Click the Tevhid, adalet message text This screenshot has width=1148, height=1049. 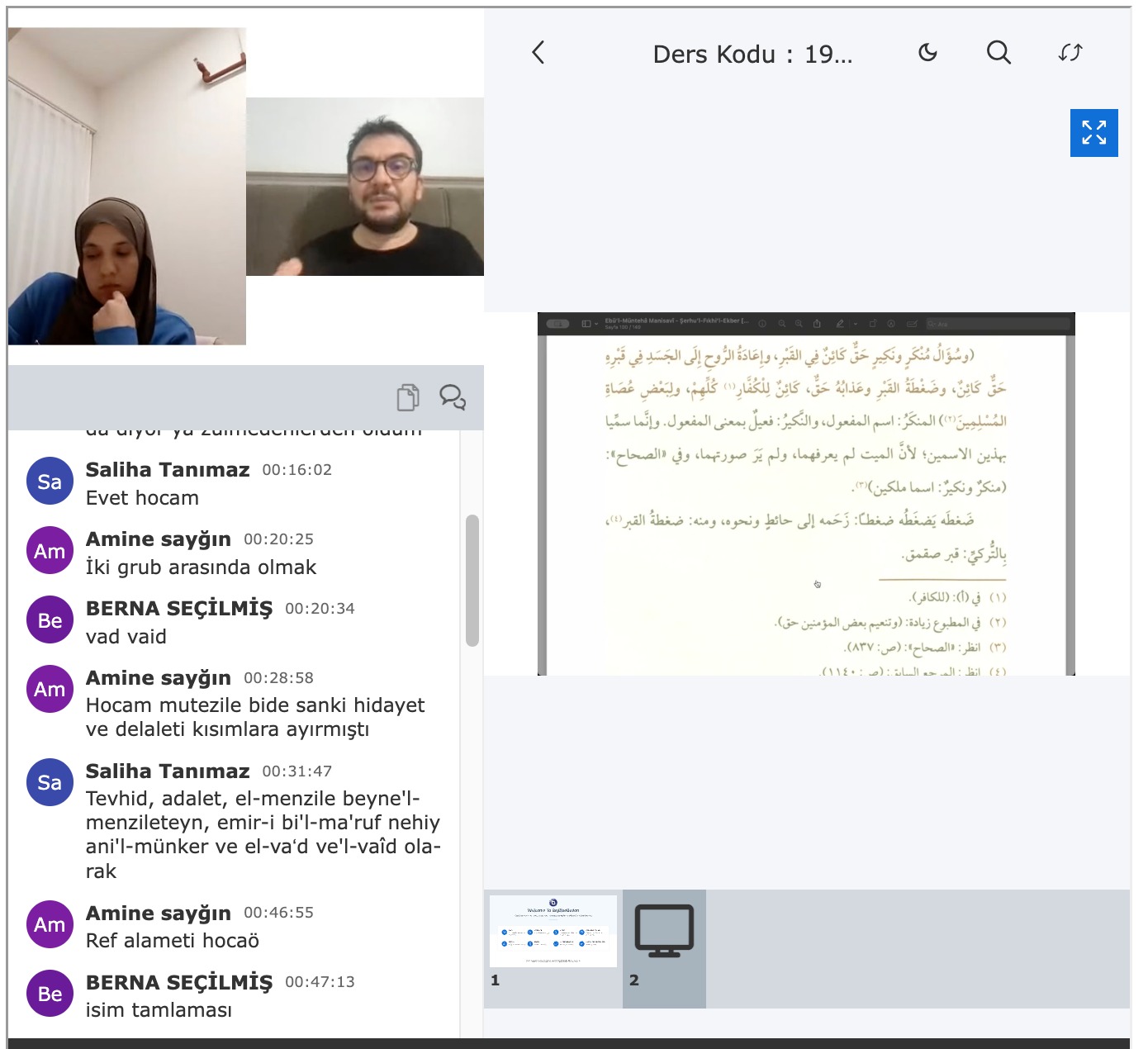(263, 834)
